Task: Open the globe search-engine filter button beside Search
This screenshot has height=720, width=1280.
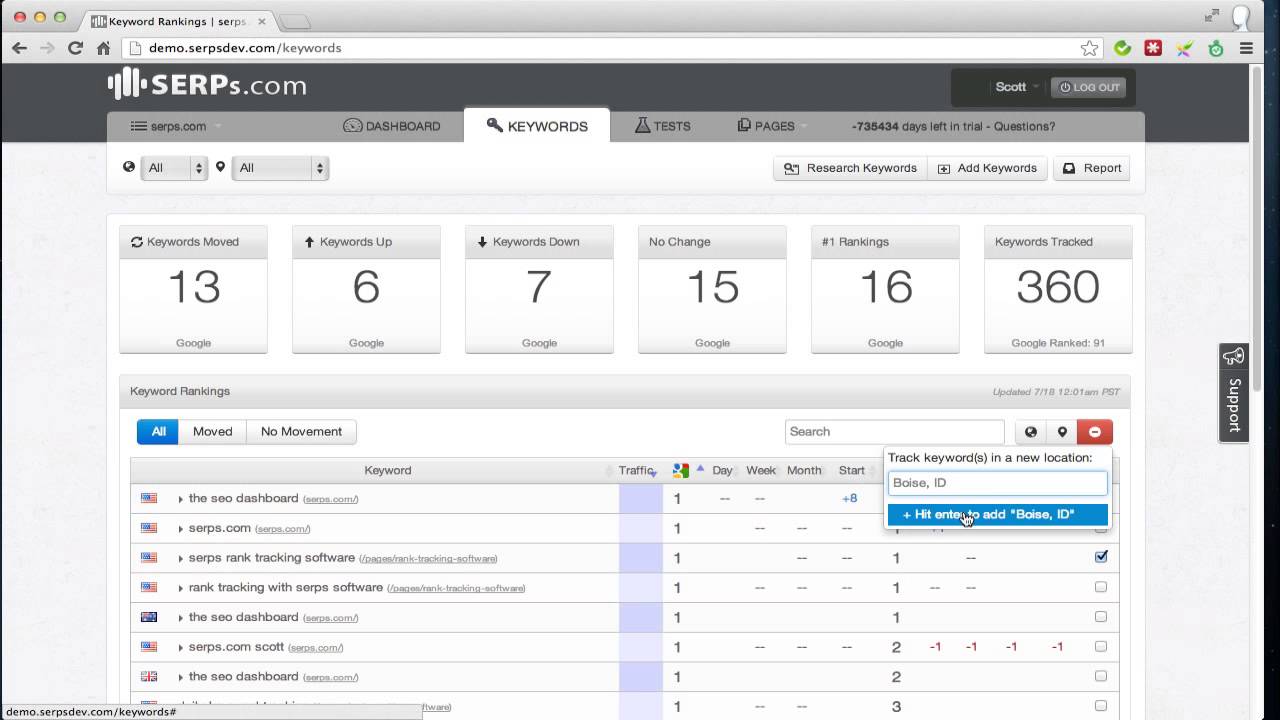Action: tap(1030, 432)
